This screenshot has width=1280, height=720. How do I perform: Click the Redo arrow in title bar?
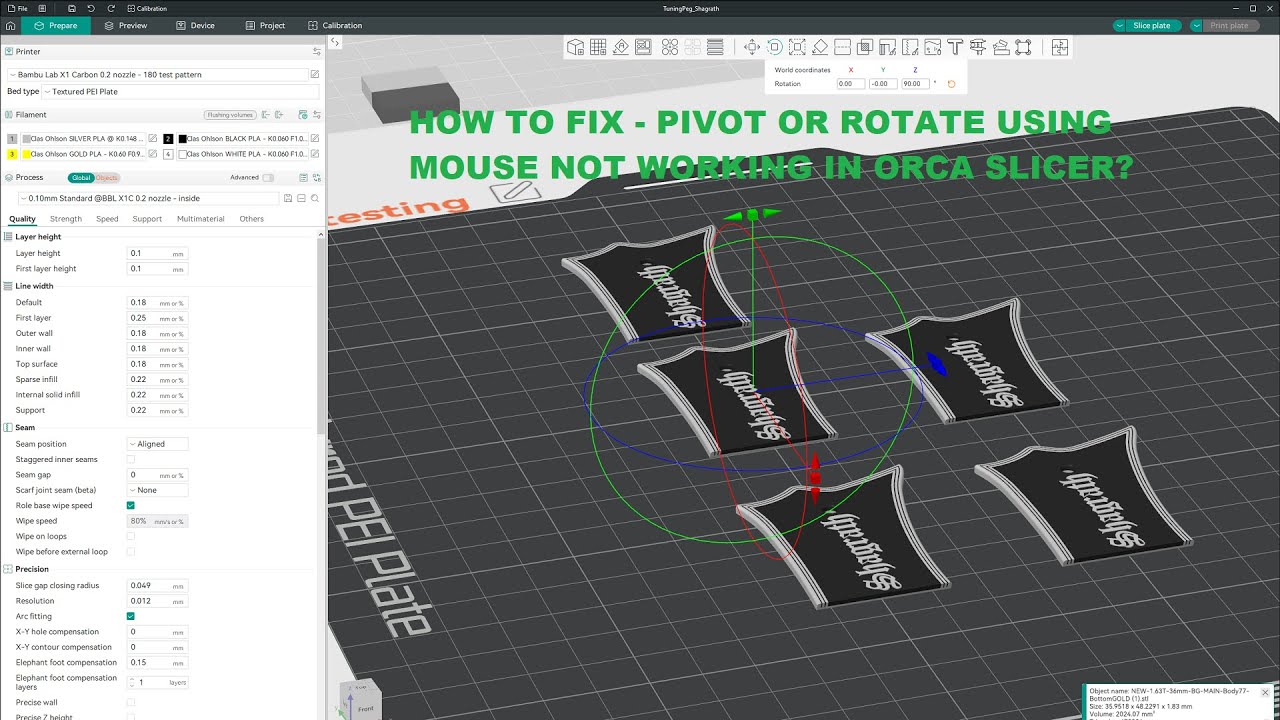pyautogui.click(x=111, y=8)
